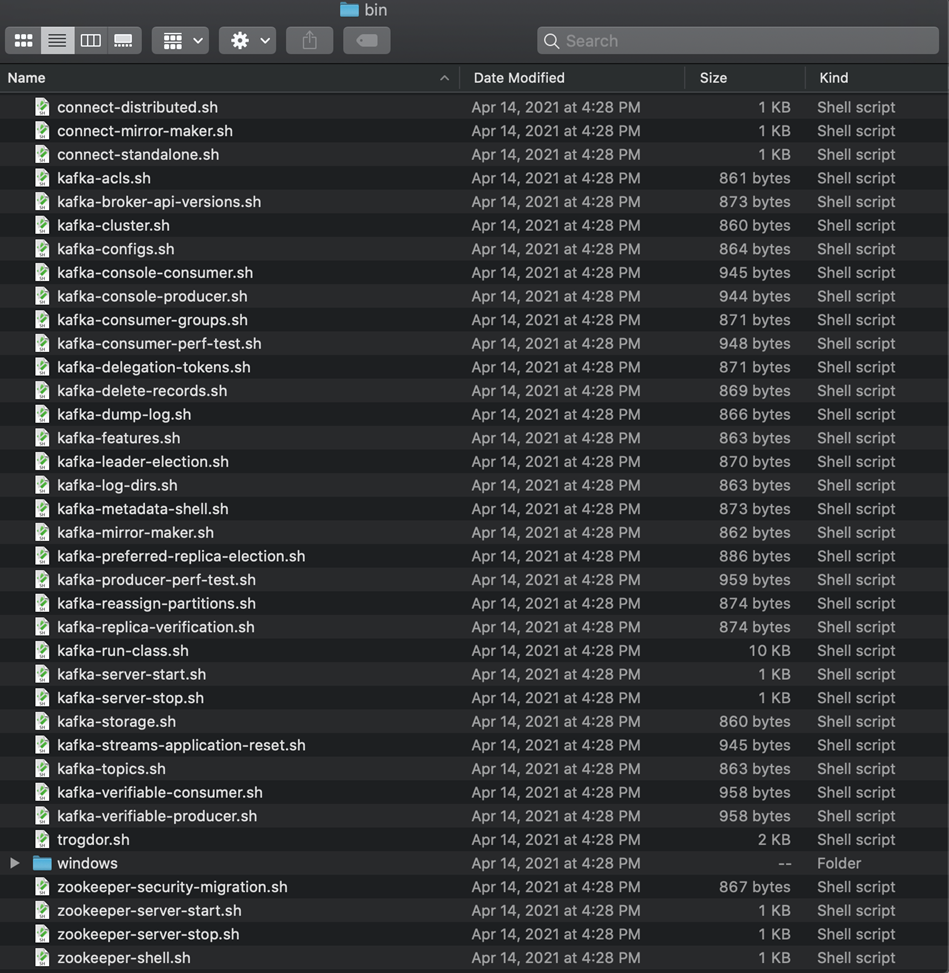Select the trogdor.sh file name
Viewport: 949px width, 973px height.
coord(94,840)
